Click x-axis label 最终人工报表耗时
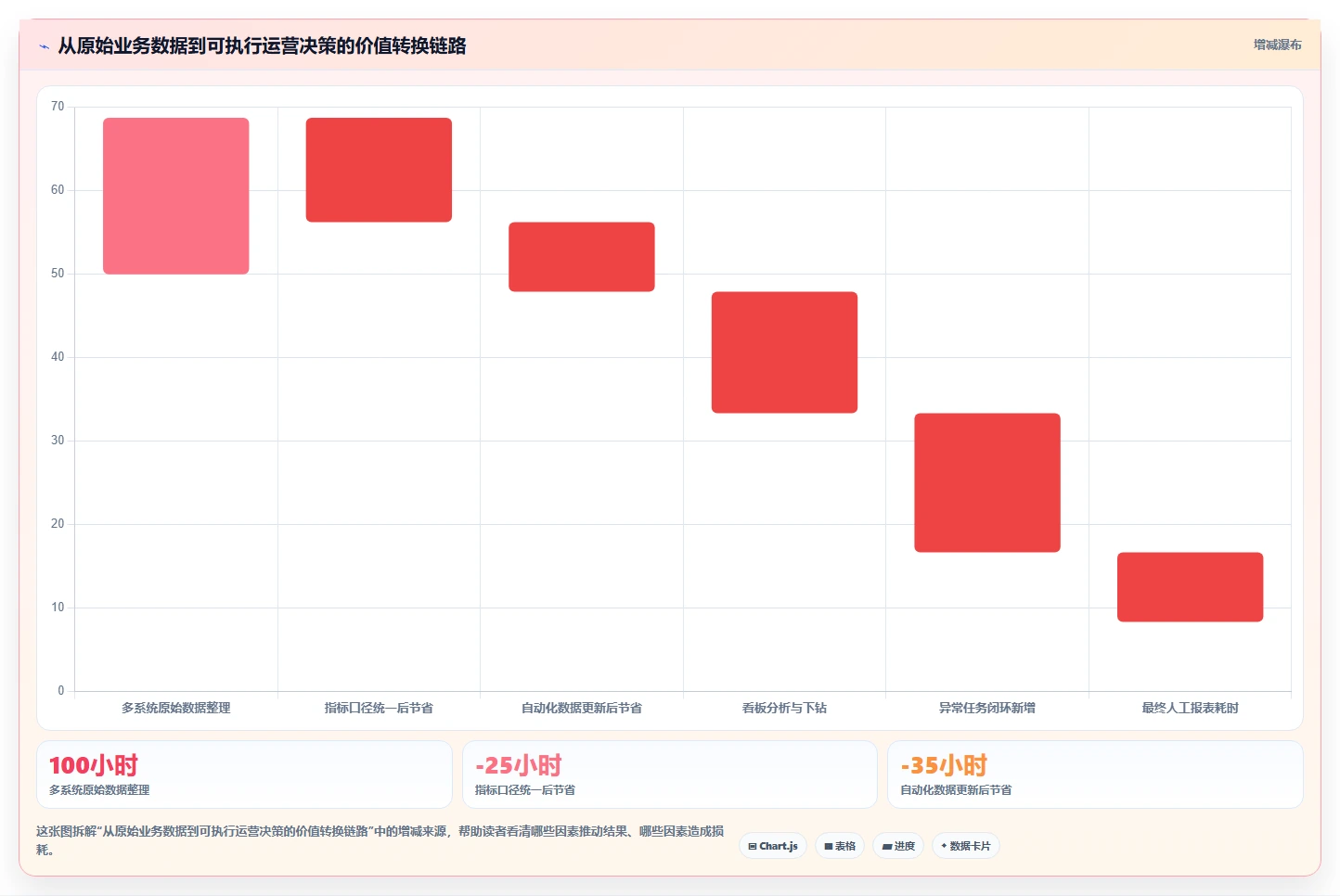The width and height of the screenshot is (1340, 896). (1190, 708)
